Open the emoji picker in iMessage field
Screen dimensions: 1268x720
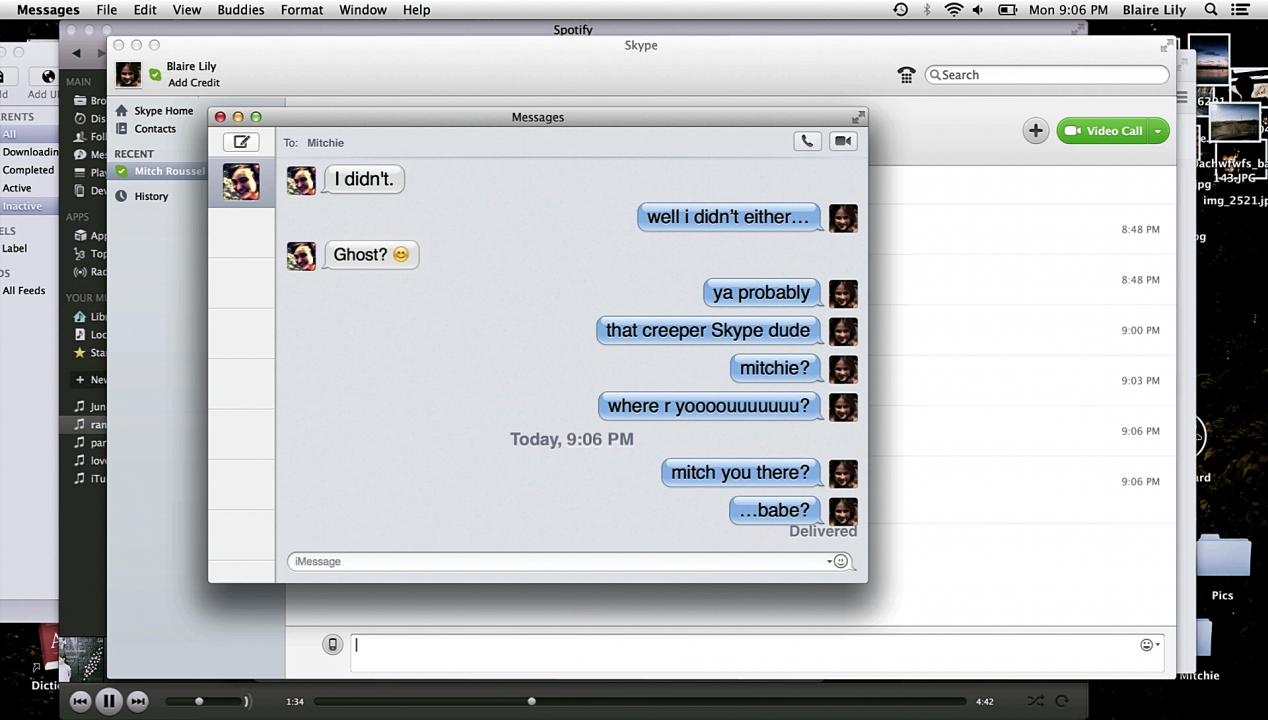[841, 562]
